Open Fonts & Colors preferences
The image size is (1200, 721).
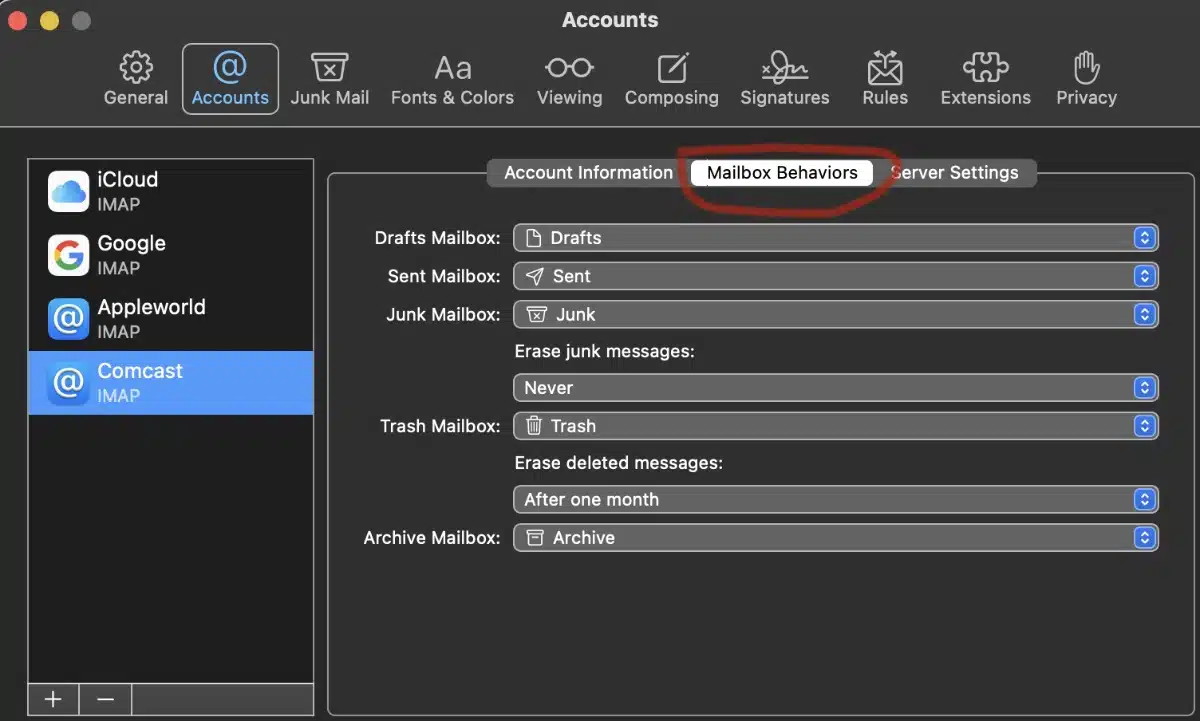coord(452,80)
